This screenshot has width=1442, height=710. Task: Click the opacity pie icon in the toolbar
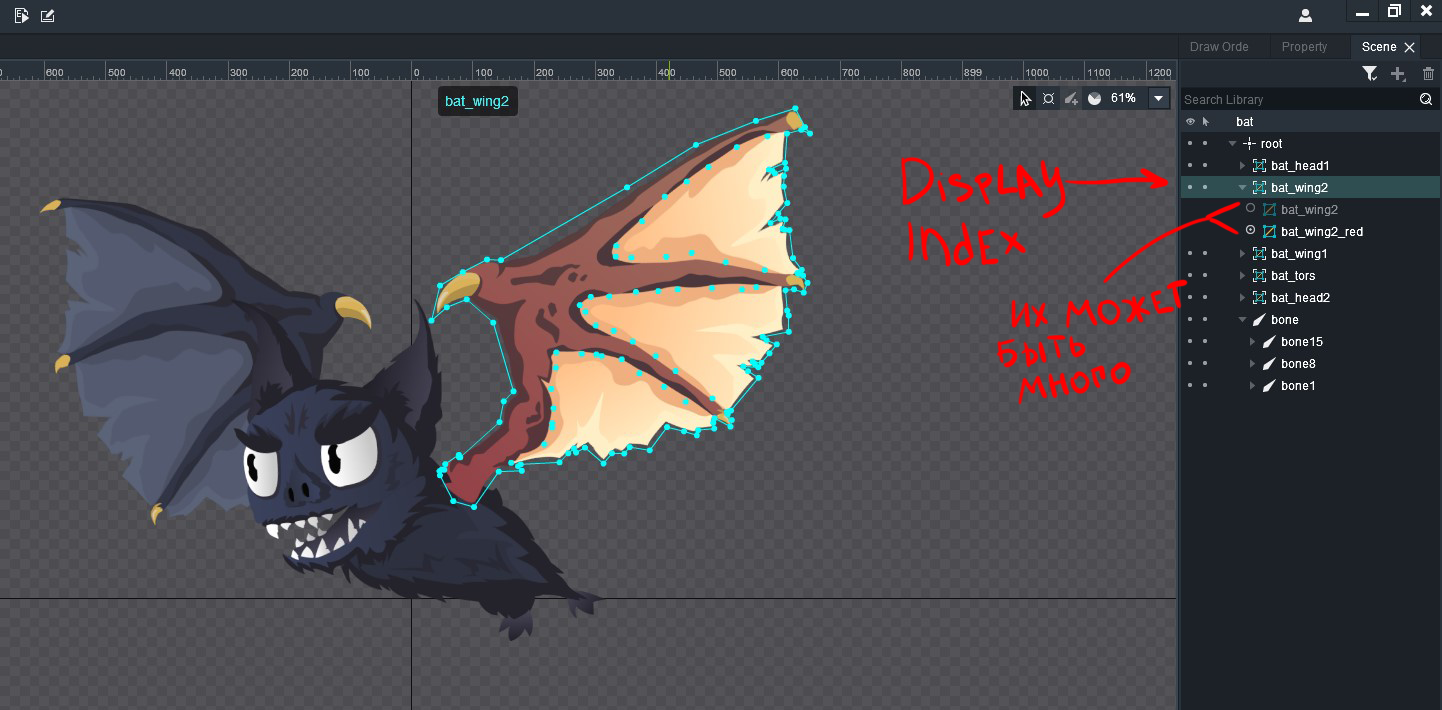(1093, 98)
